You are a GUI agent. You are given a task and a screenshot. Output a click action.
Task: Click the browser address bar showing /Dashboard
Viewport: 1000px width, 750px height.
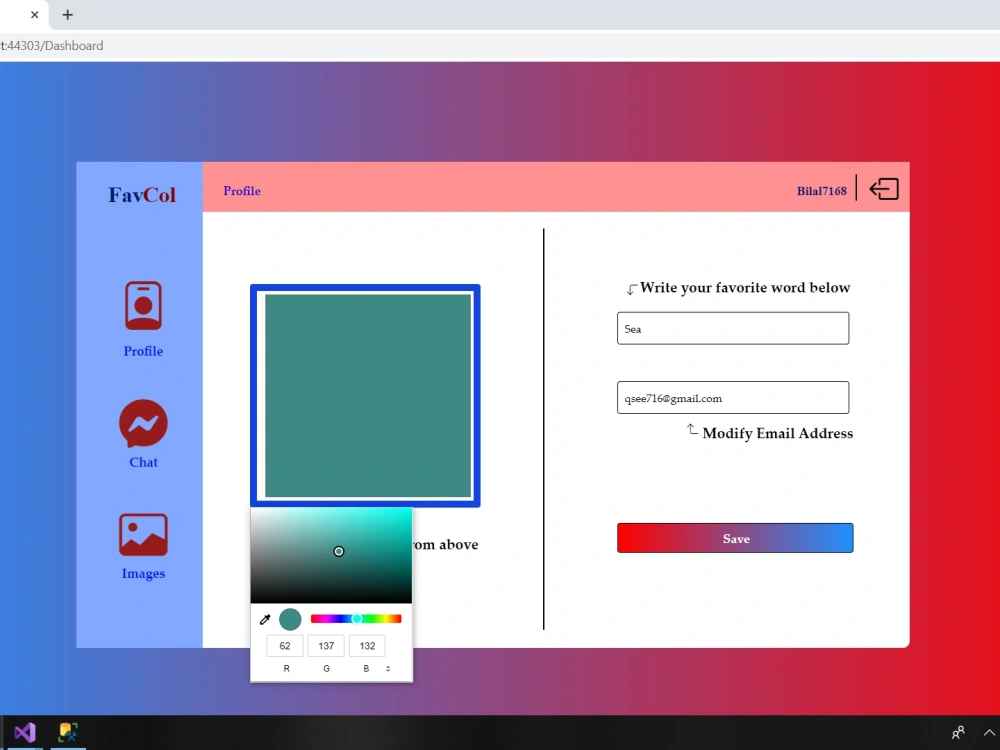500,45
